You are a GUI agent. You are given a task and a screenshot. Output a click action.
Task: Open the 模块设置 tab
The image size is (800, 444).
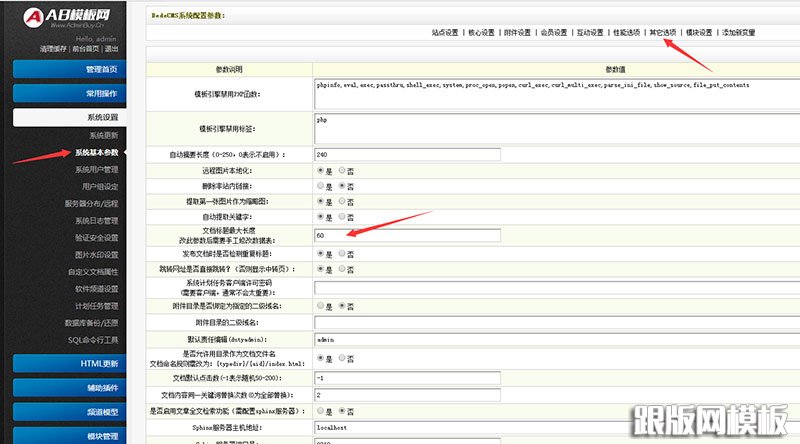click(698, 32)
